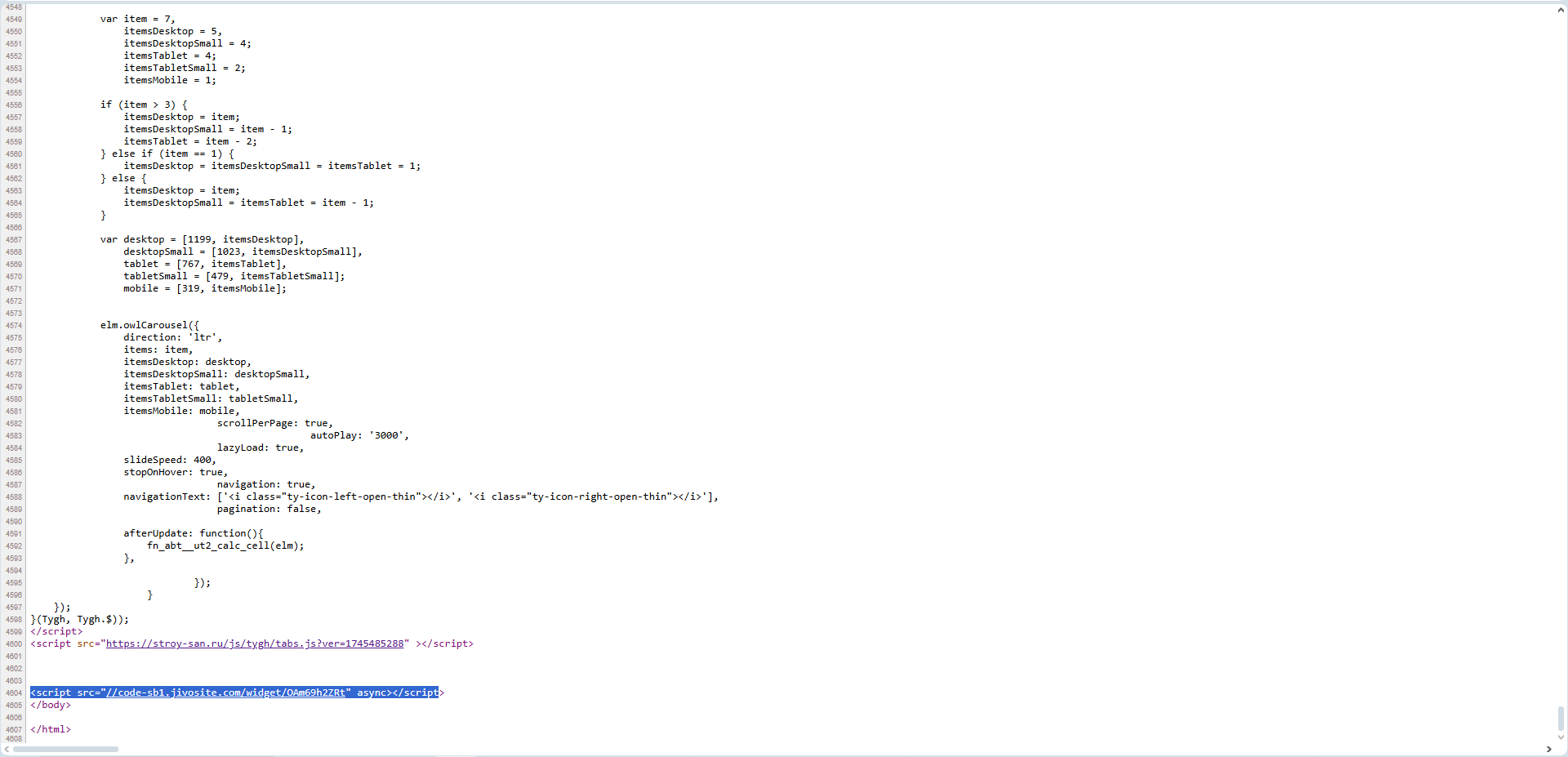
Task: Click the line 'tablet = [767, itemsTablet],'
Action: tap(205, 264)
